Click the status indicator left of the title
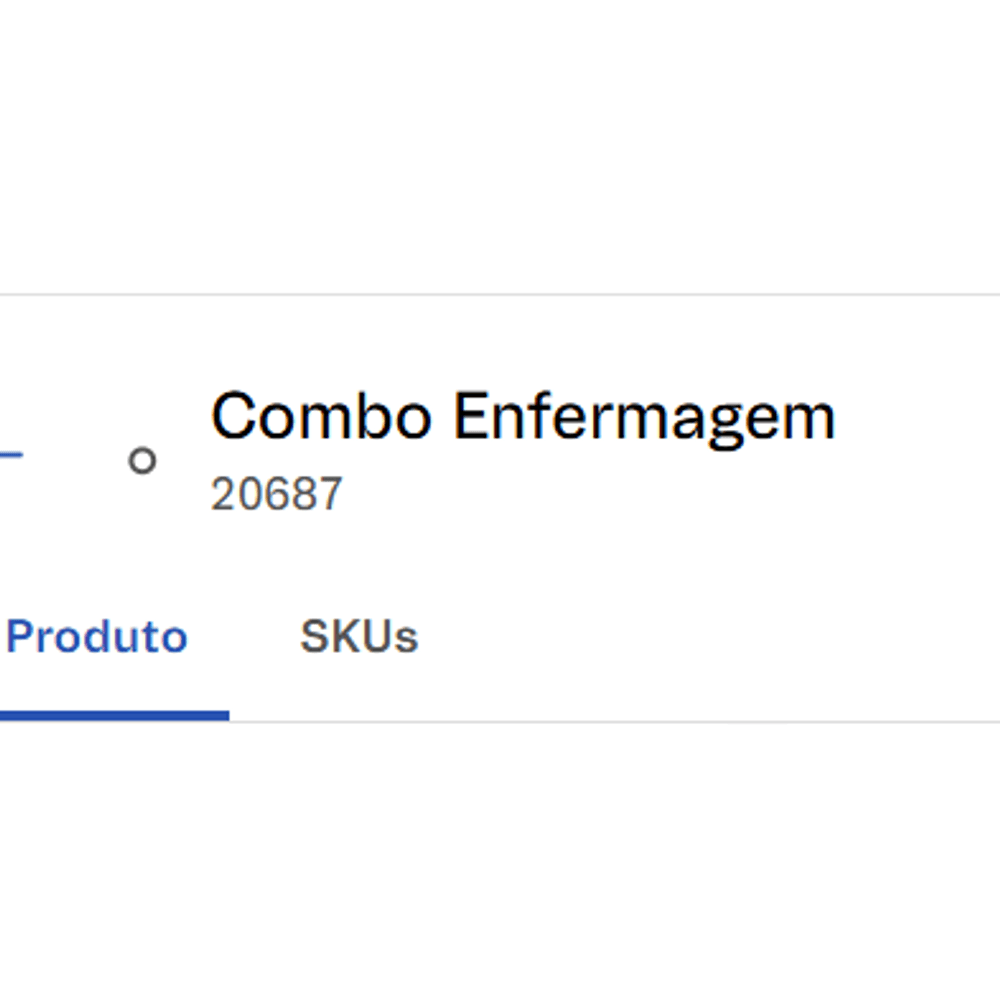This screenshot has width=1000, height=1000. 143,460
